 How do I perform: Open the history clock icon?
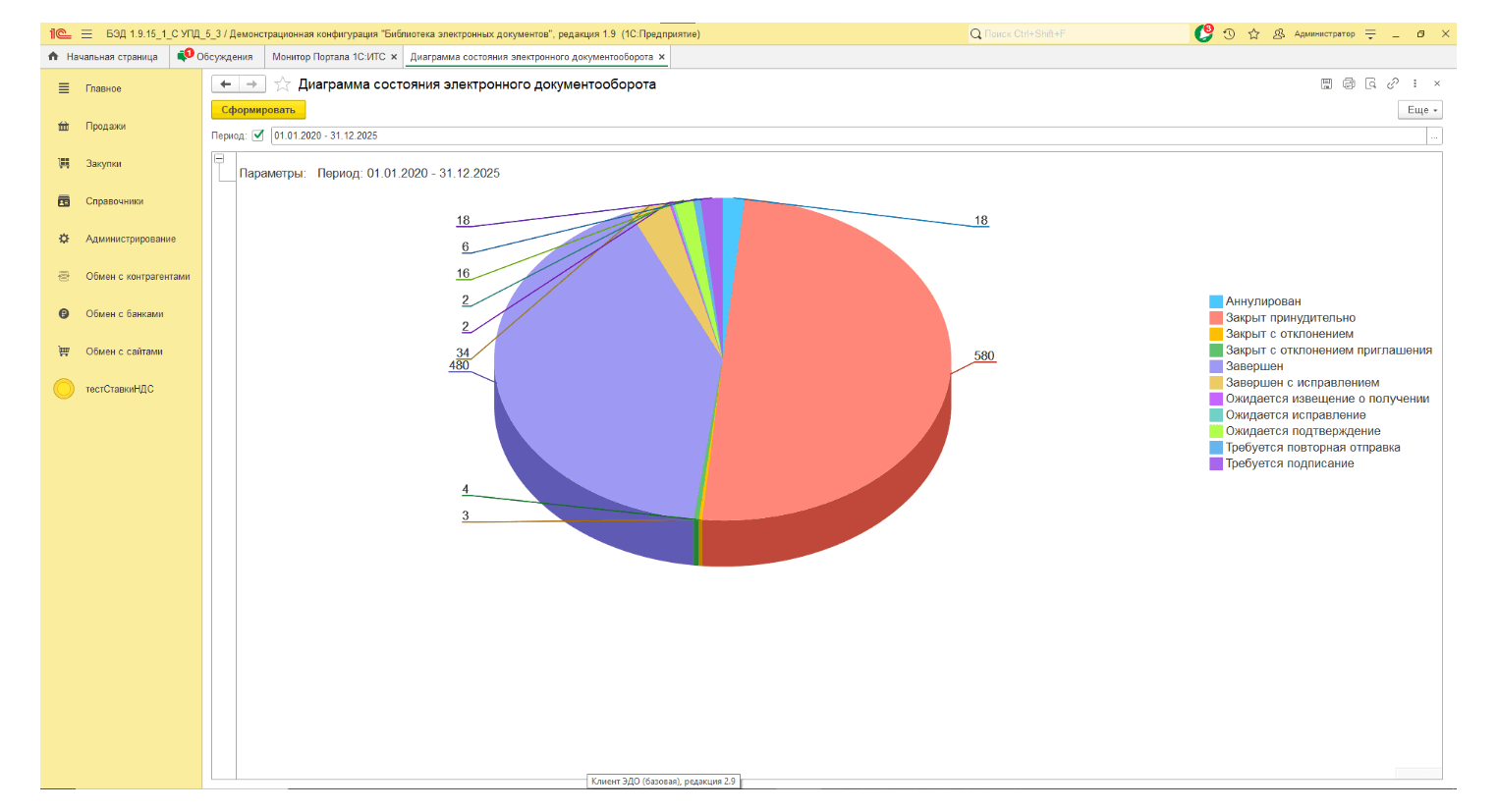coord(1229,34)
